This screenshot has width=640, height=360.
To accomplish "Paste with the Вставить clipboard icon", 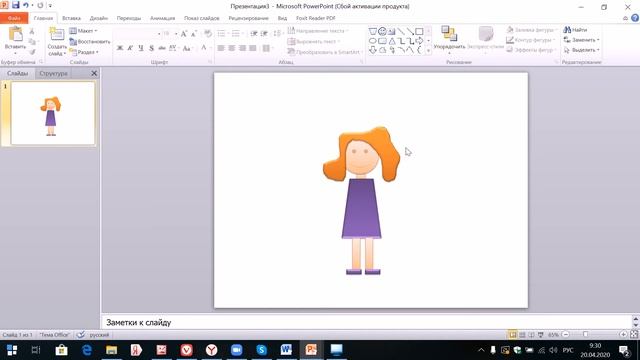I will [x=16, y=34].
